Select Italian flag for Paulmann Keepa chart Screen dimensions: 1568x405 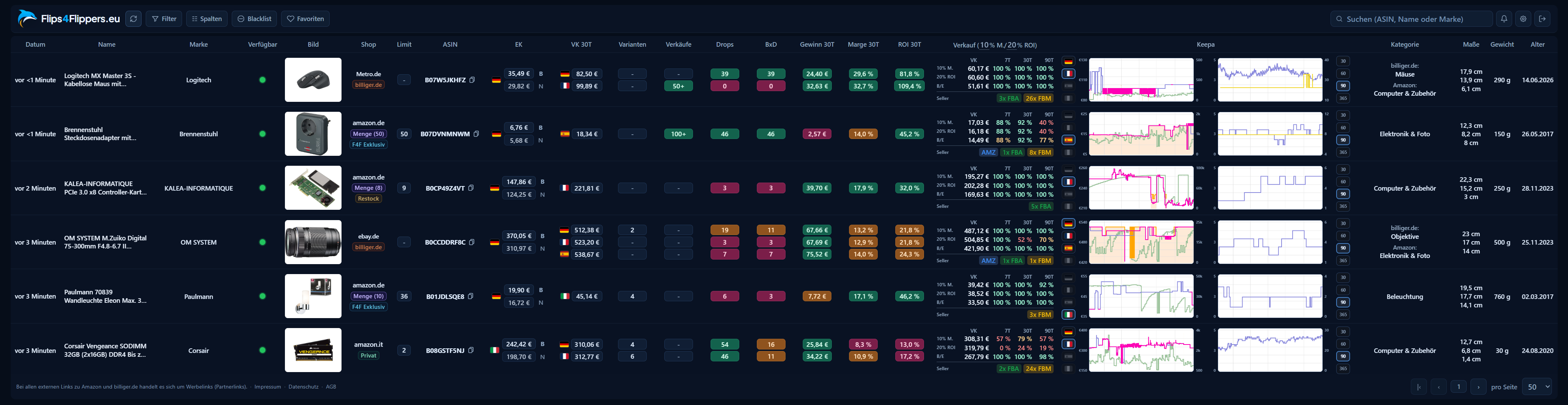[x=1068, y=315]
